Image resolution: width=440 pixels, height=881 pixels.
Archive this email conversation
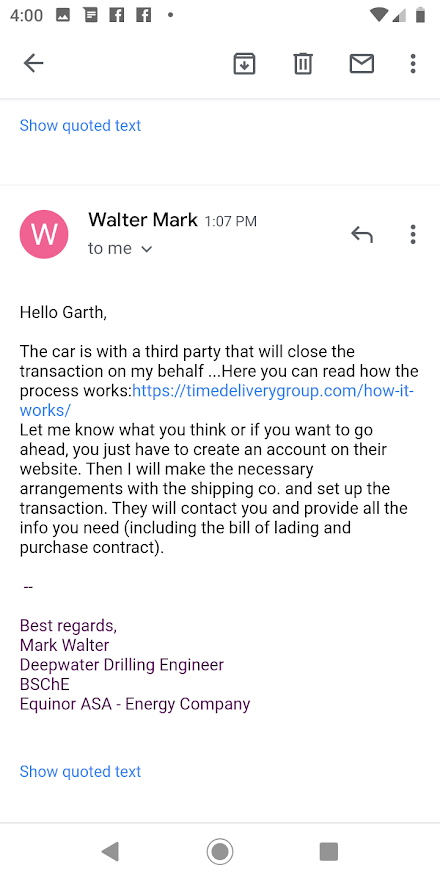[x=244, y=63]
